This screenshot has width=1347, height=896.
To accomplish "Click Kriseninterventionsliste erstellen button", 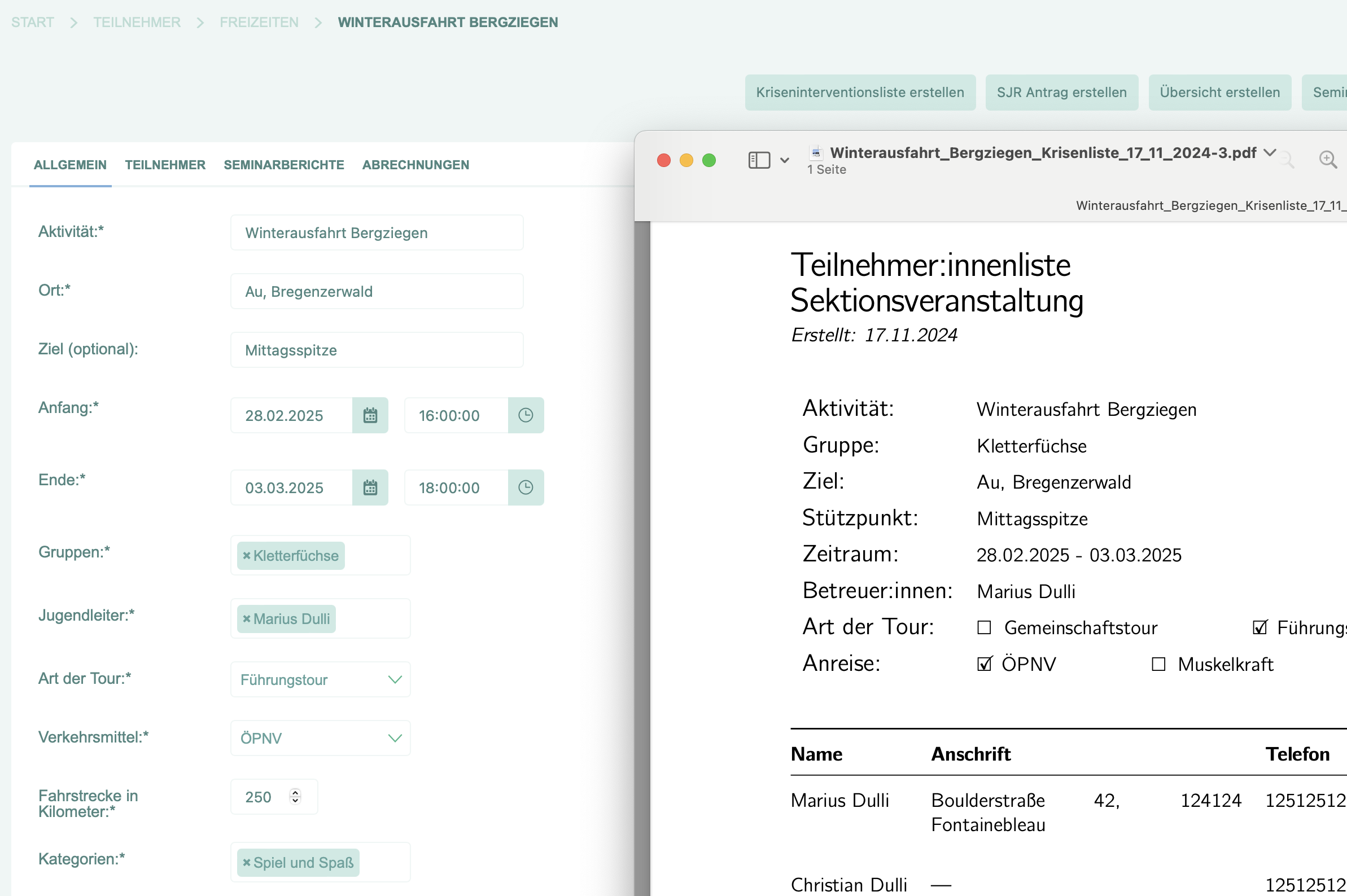I will click(859, 93).
